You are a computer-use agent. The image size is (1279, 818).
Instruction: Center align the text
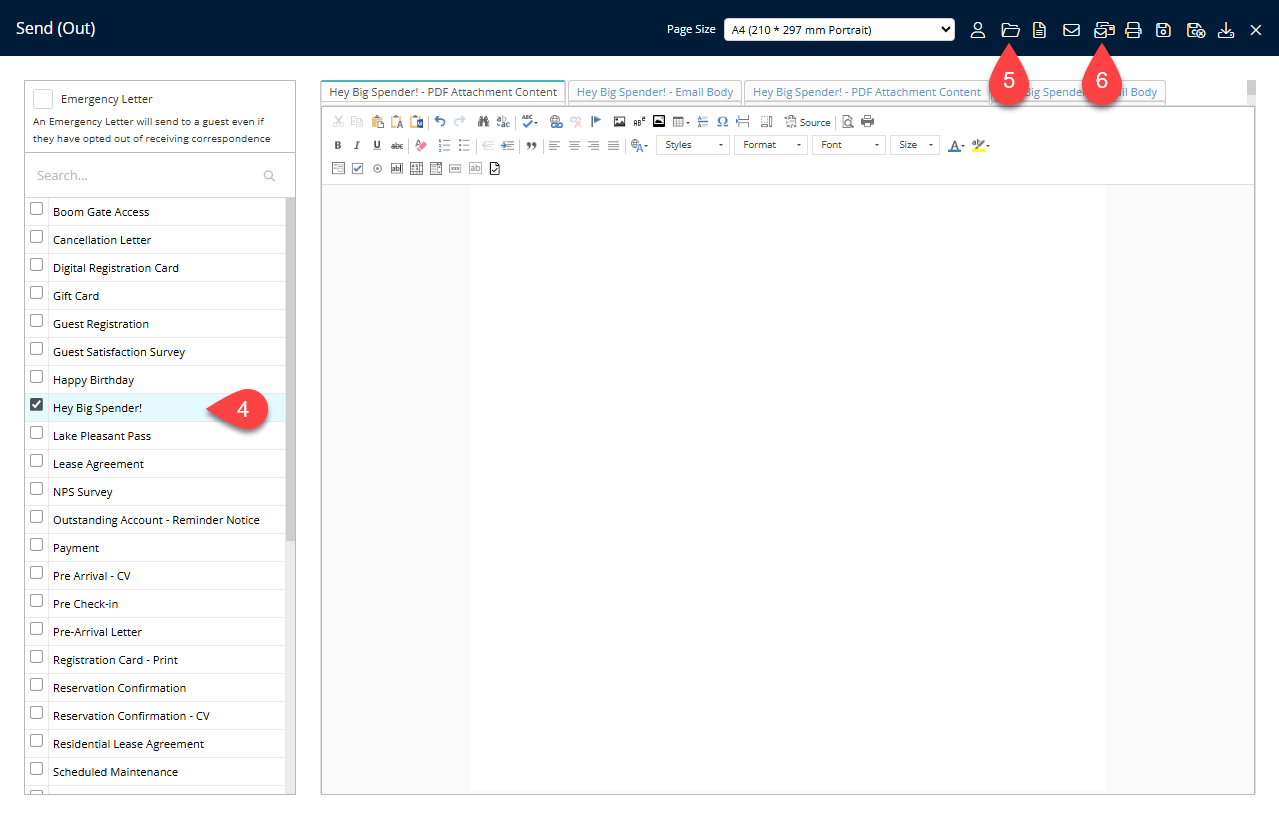click(x=574, y=145)
